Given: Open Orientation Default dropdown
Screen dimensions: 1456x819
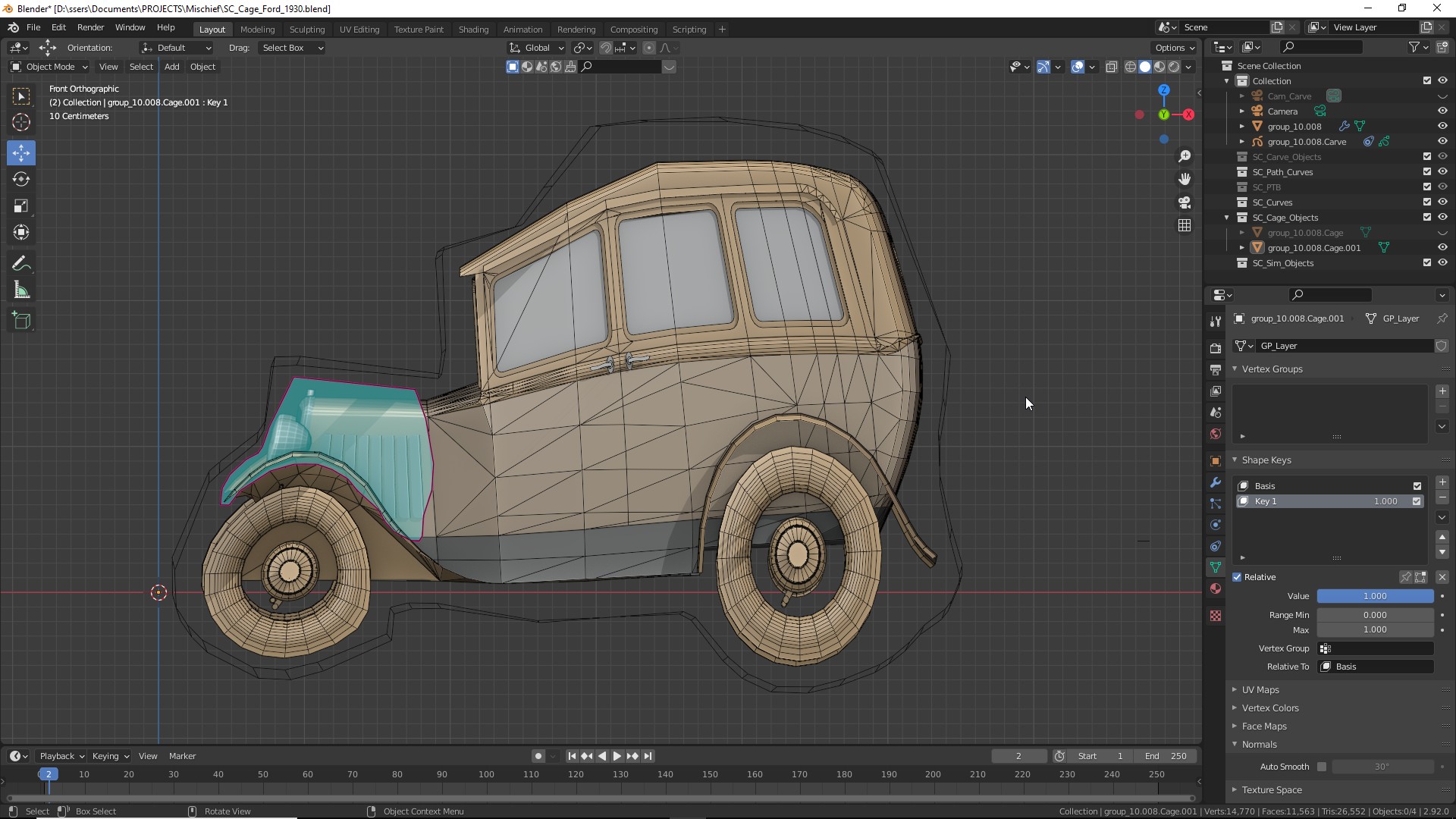Looking at the screenshot, I should (x=176, y=48).
